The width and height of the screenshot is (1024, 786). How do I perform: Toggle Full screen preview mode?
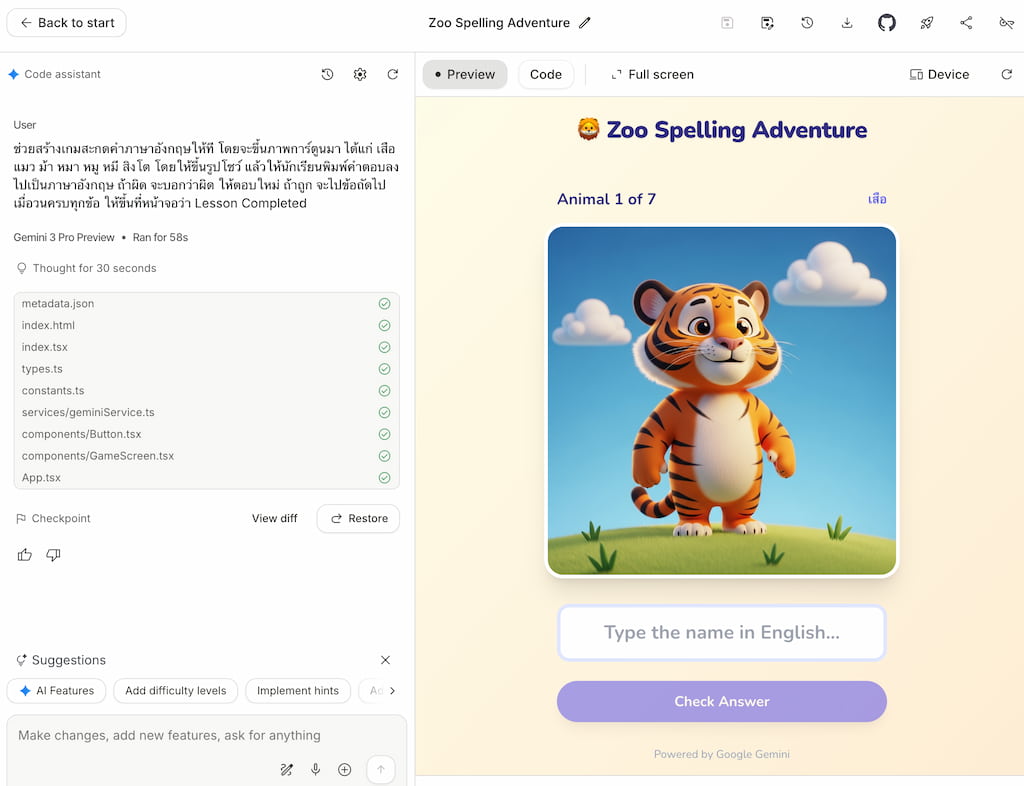(652, 75)
